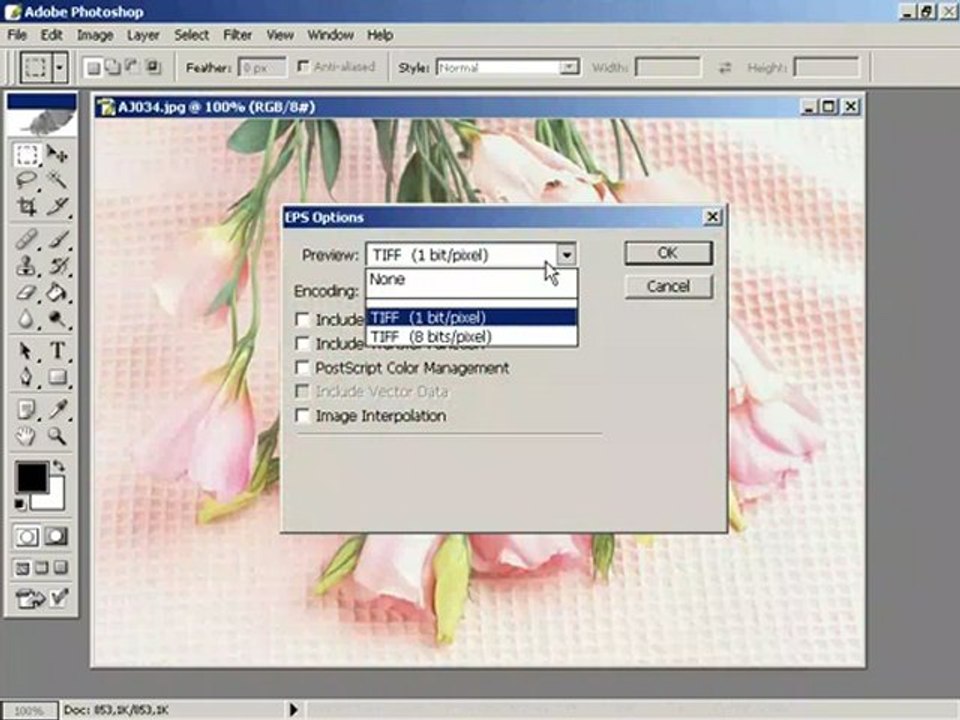
Task: Tick the first Include checkbox in EPS Options
Action: [x=302, y=319]
